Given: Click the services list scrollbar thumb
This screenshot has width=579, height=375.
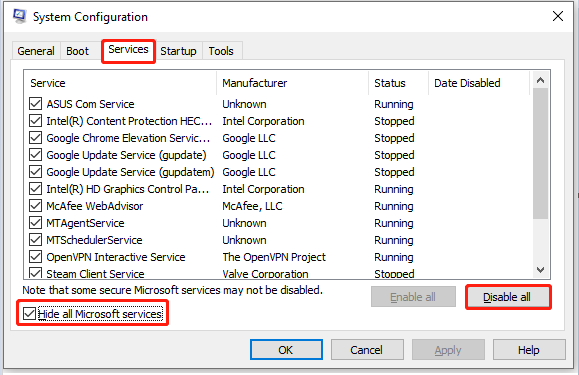Looking at the screenshot, I should 541,154.
